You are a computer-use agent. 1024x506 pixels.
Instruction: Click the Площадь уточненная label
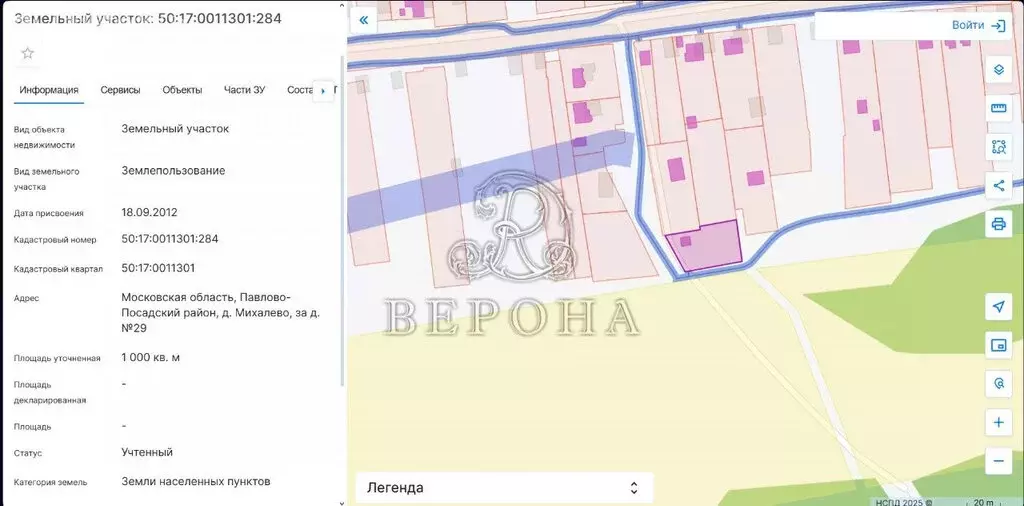(57, 358)
